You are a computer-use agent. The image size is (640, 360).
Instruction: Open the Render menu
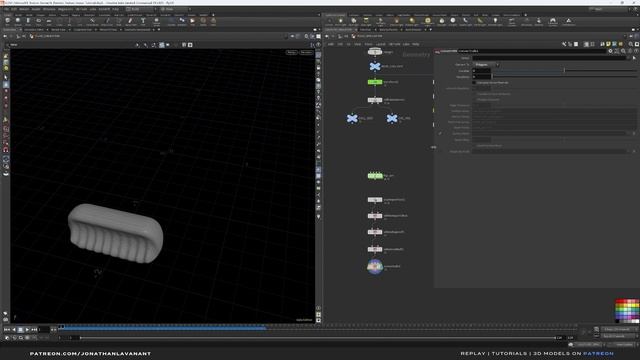(24, 9)
